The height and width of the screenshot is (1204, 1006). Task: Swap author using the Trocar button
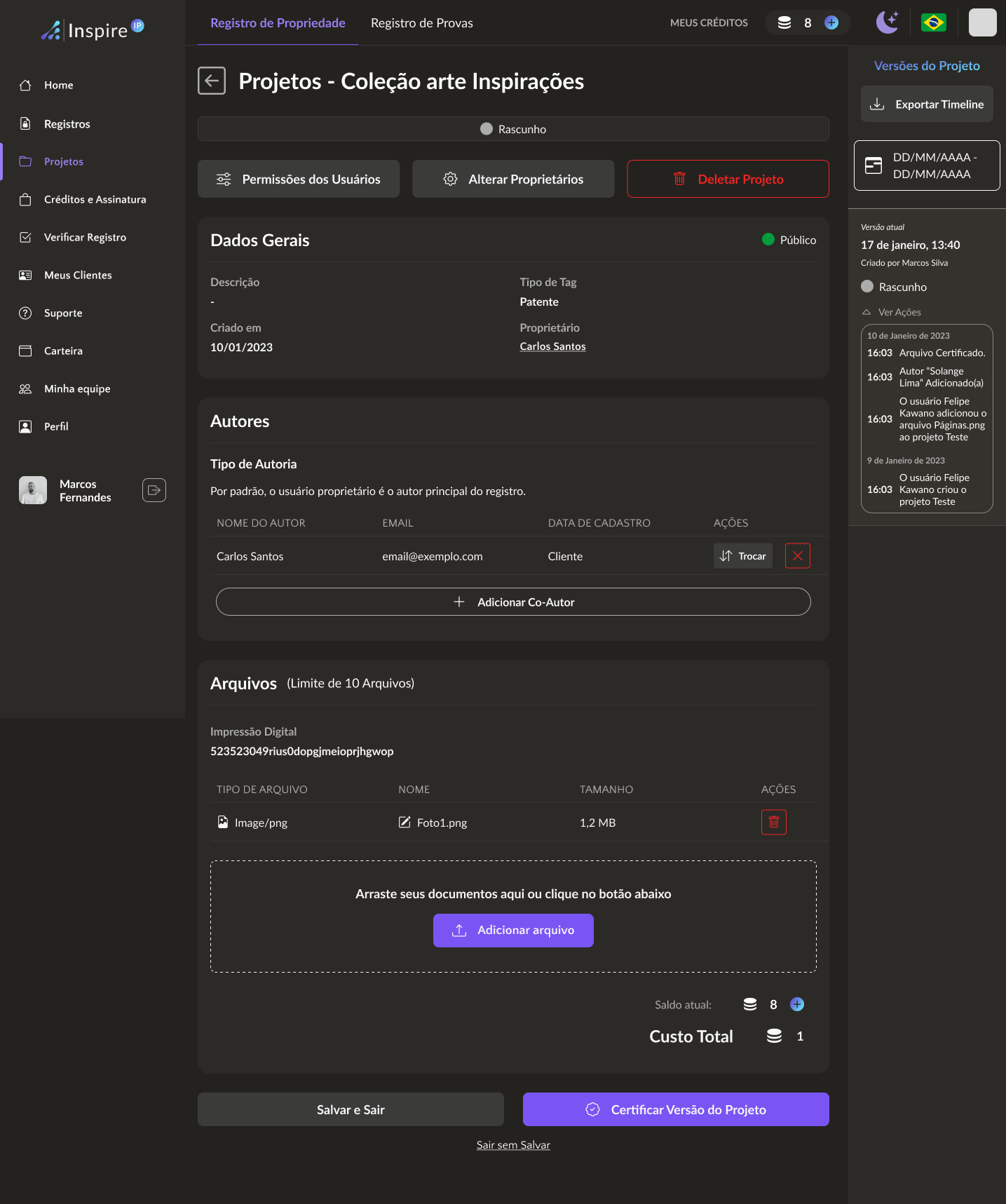coord(742,556)
